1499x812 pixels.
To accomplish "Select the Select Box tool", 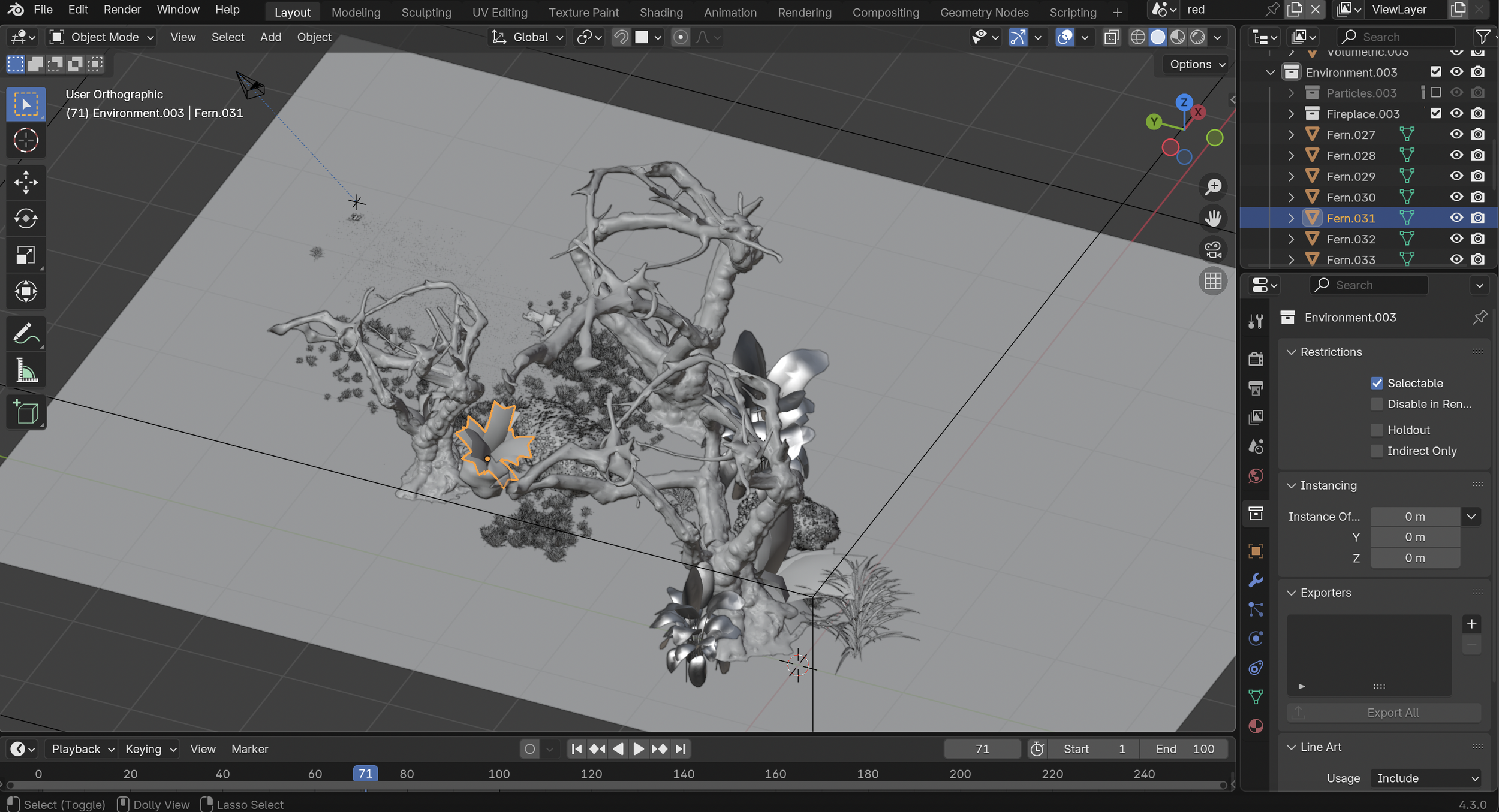I will pyautogui.click(x=26, y=105).
